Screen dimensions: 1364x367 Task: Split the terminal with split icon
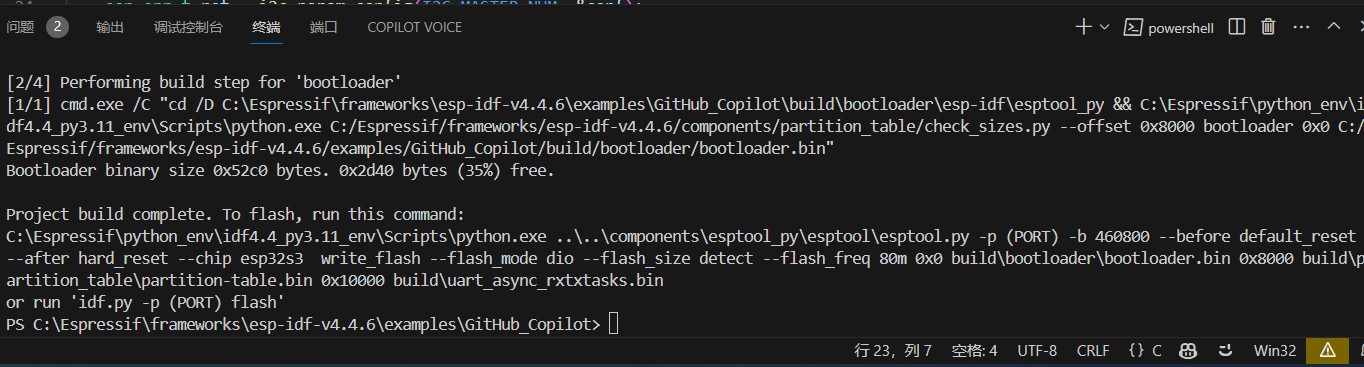pos(1237,27)
